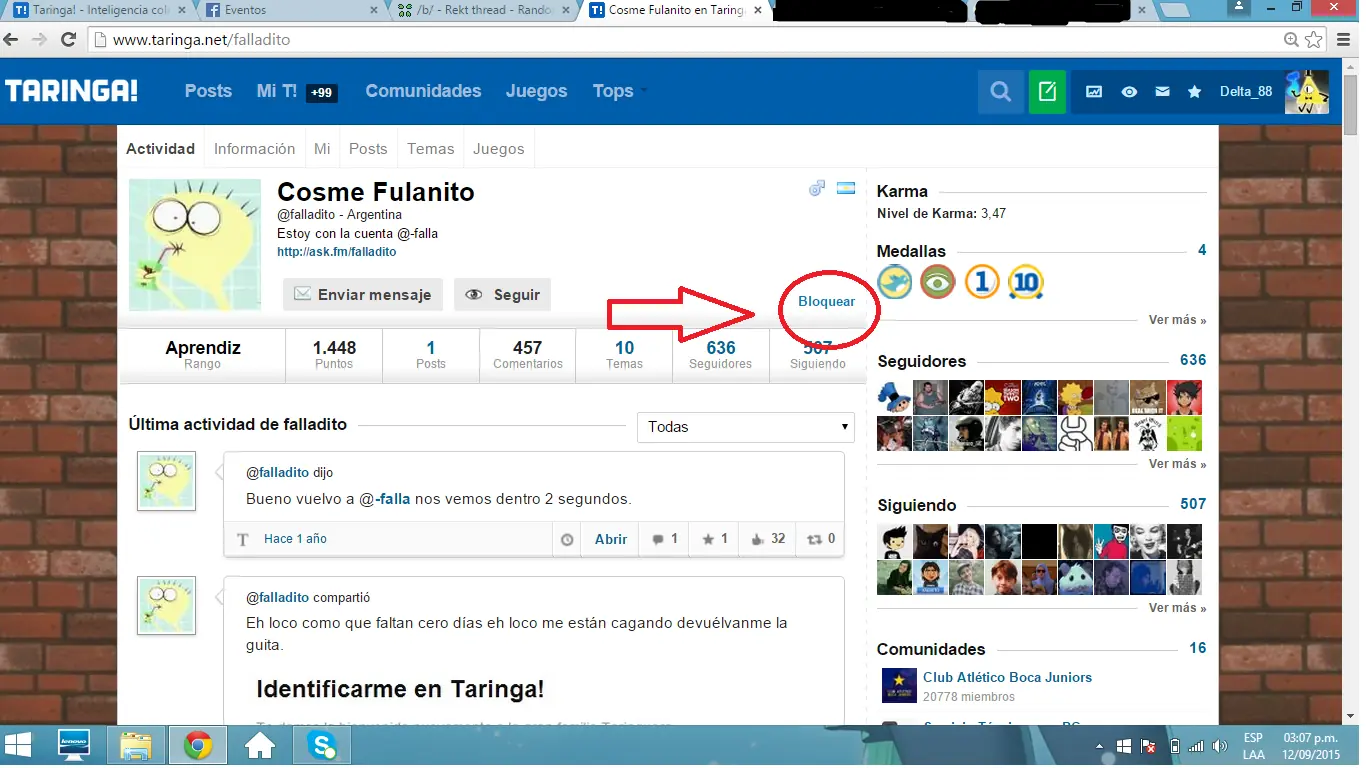Open the messages envelope icon in header
Viewport: 1366px width, 768px height.
(1162, 92)
